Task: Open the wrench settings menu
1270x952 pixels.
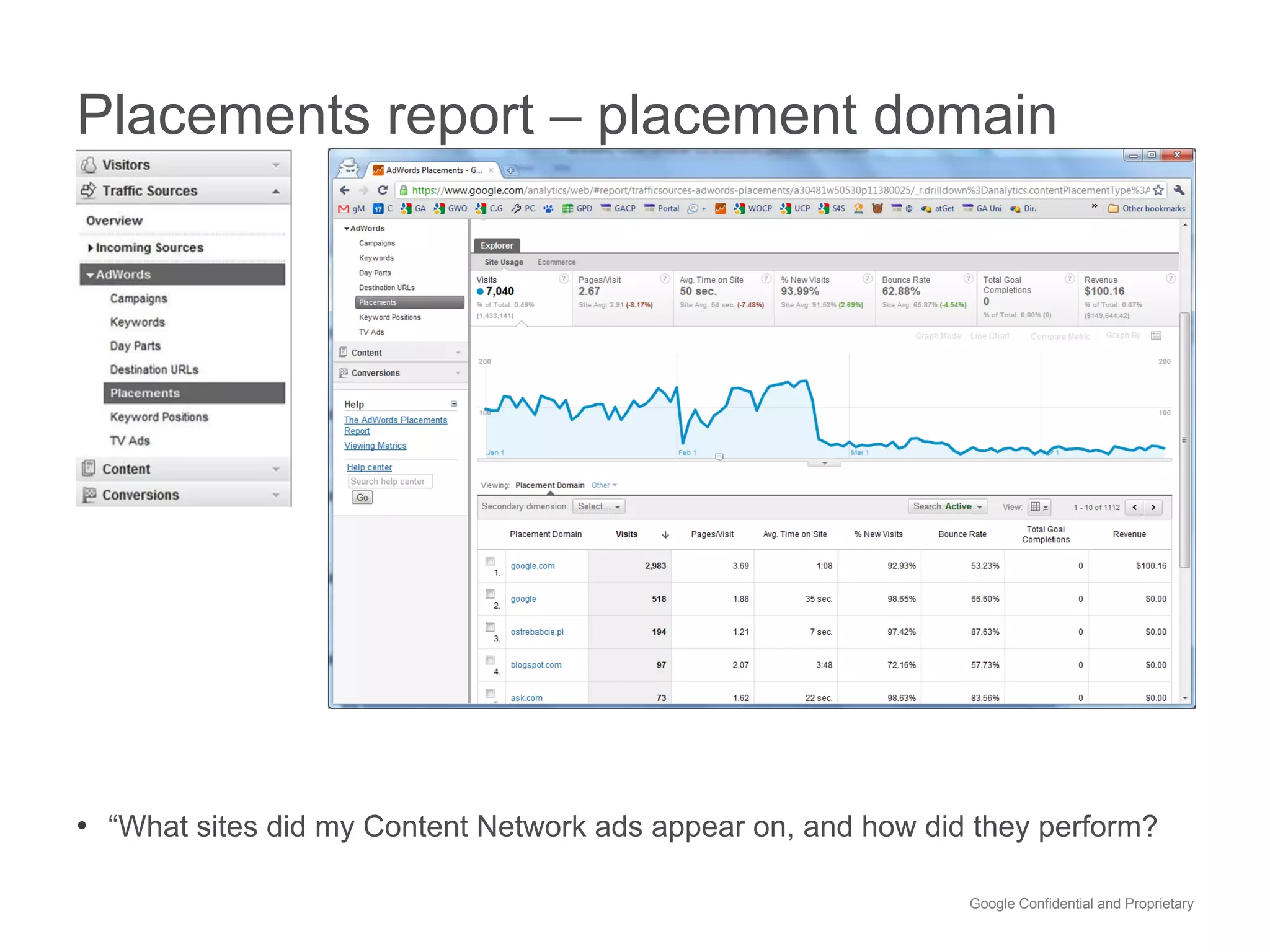Action: tap(1179, 190)
